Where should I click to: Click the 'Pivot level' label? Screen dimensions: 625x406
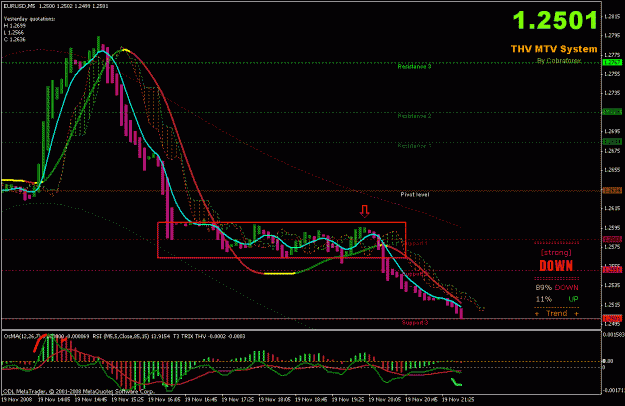(415, 194)
